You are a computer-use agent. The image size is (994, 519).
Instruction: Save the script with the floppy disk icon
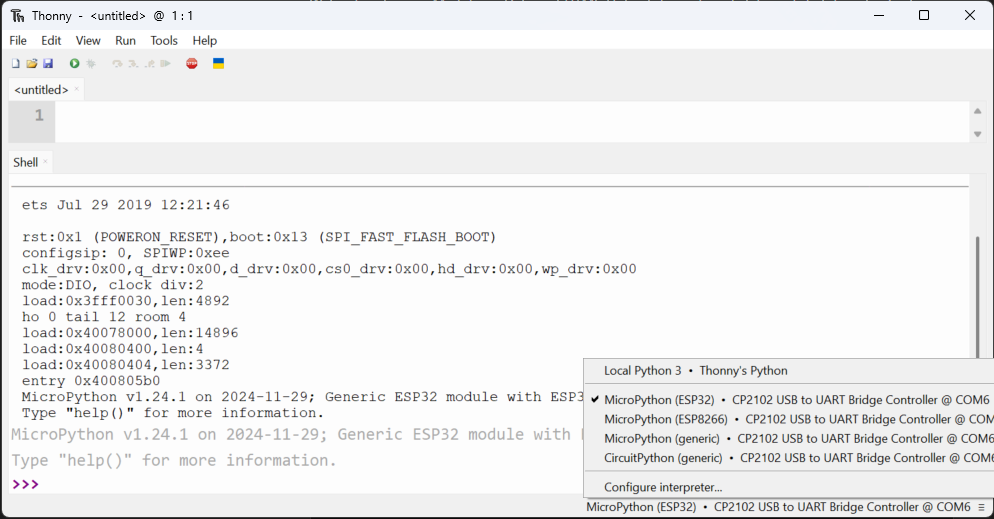[x=47, y=64]
